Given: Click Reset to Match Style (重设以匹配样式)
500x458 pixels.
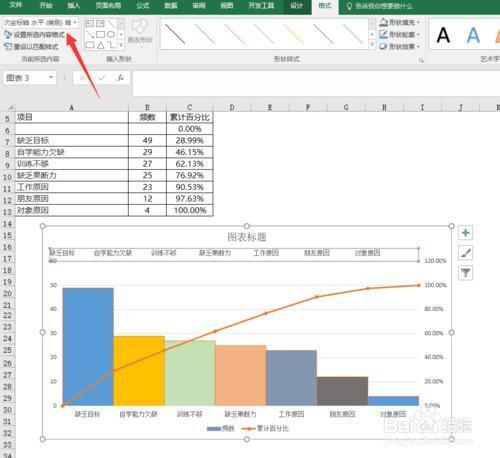Looking at the screenshot, I should 31,47.
